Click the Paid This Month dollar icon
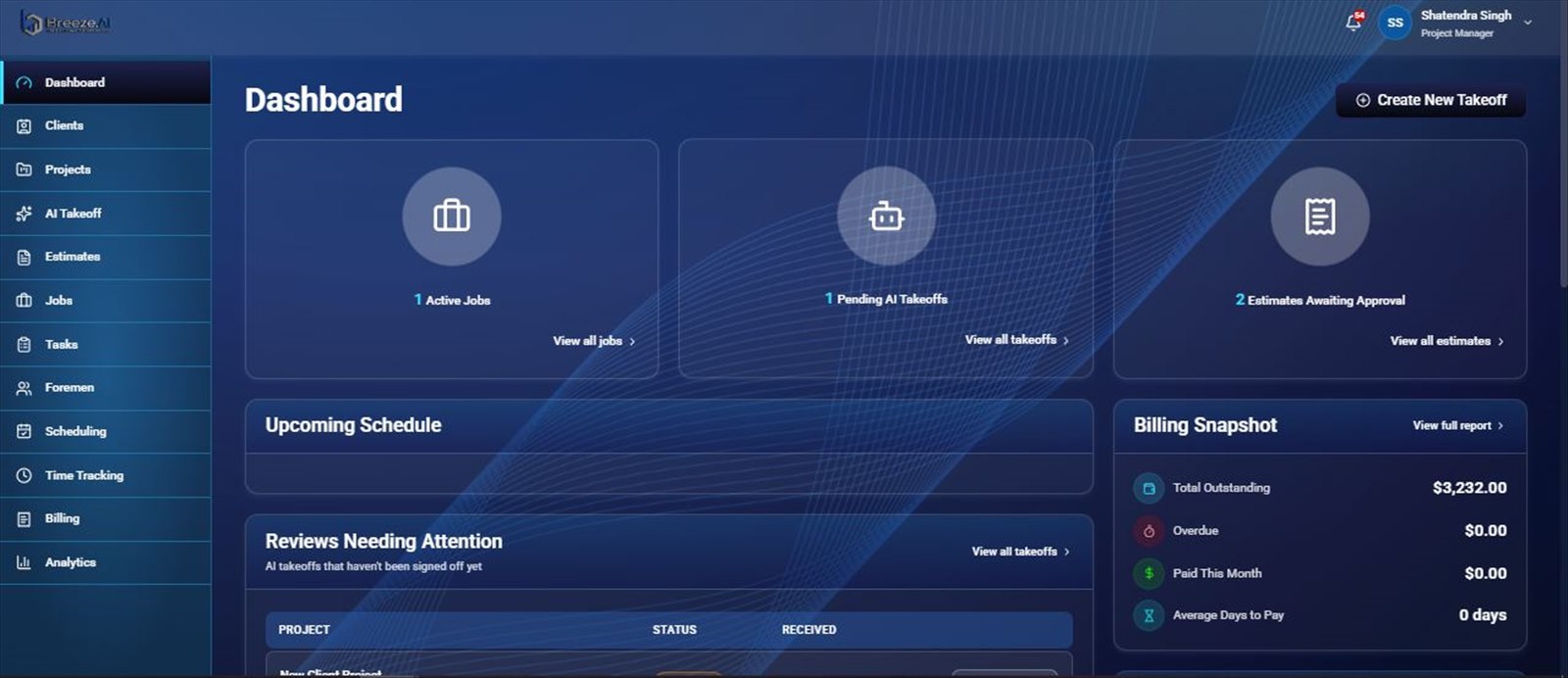The width and height of the screenshot is (1568, 678). pos(1149,573)
